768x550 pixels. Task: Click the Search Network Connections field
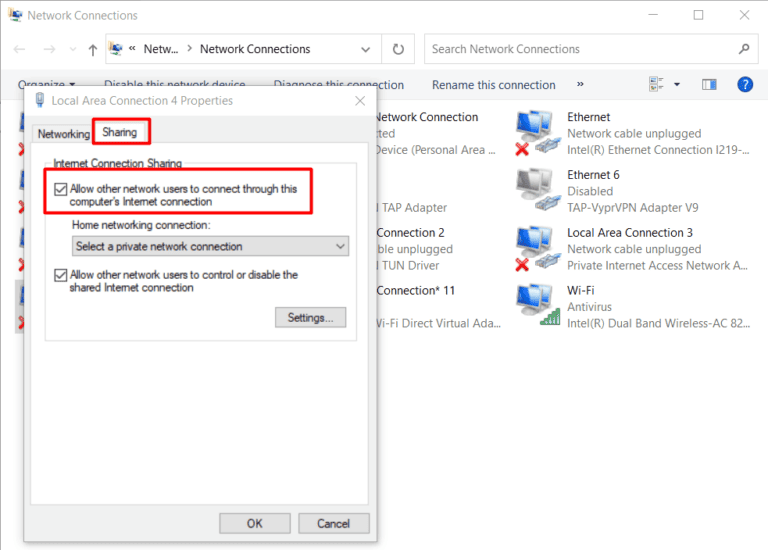[580, 49]
